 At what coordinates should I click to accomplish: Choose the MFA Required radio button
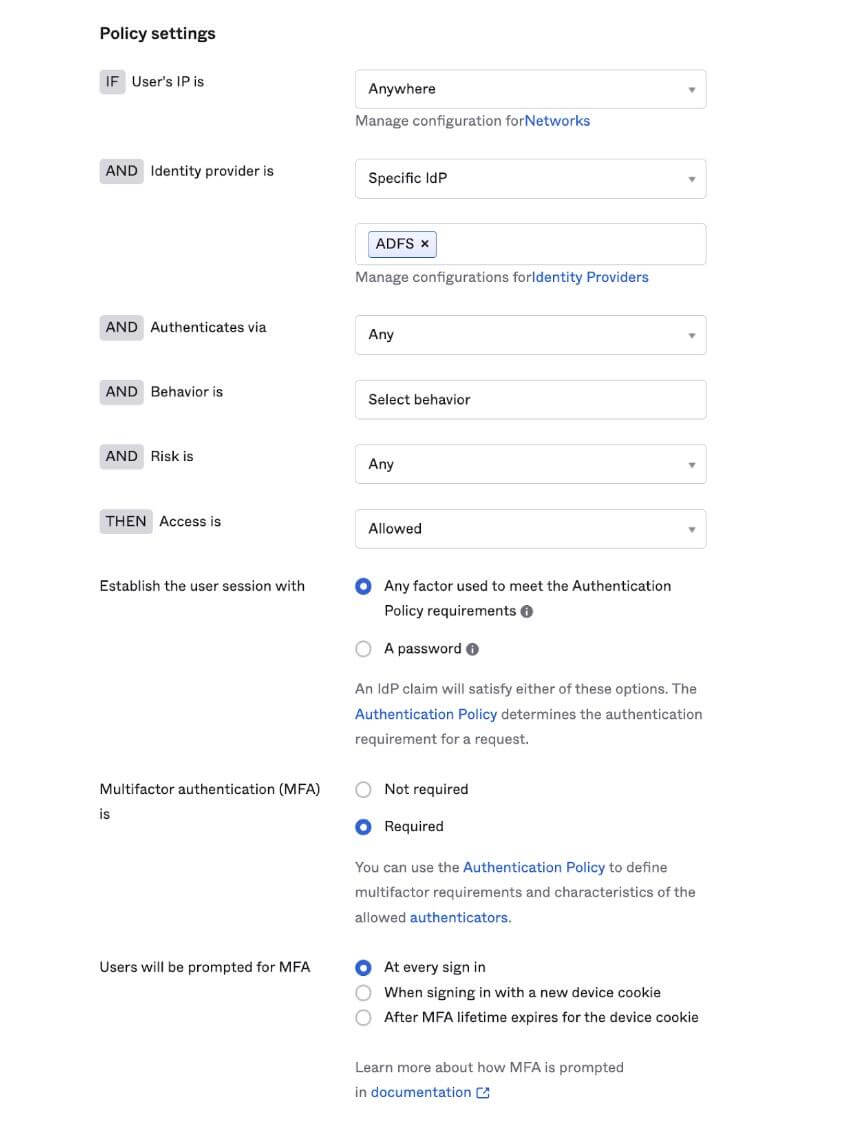[x=364, y=826]
